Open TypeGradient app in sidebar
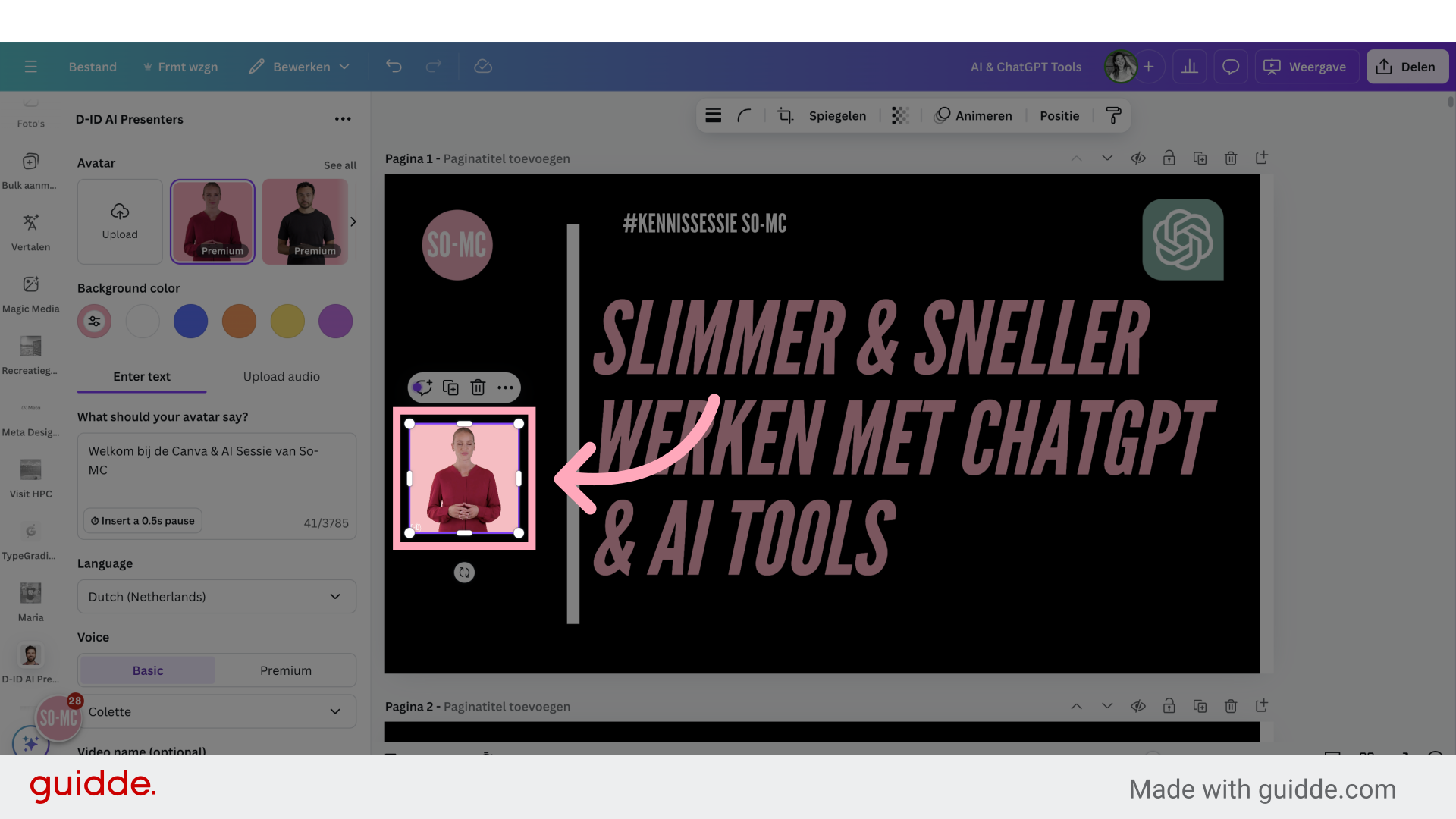 coord(30,541)
